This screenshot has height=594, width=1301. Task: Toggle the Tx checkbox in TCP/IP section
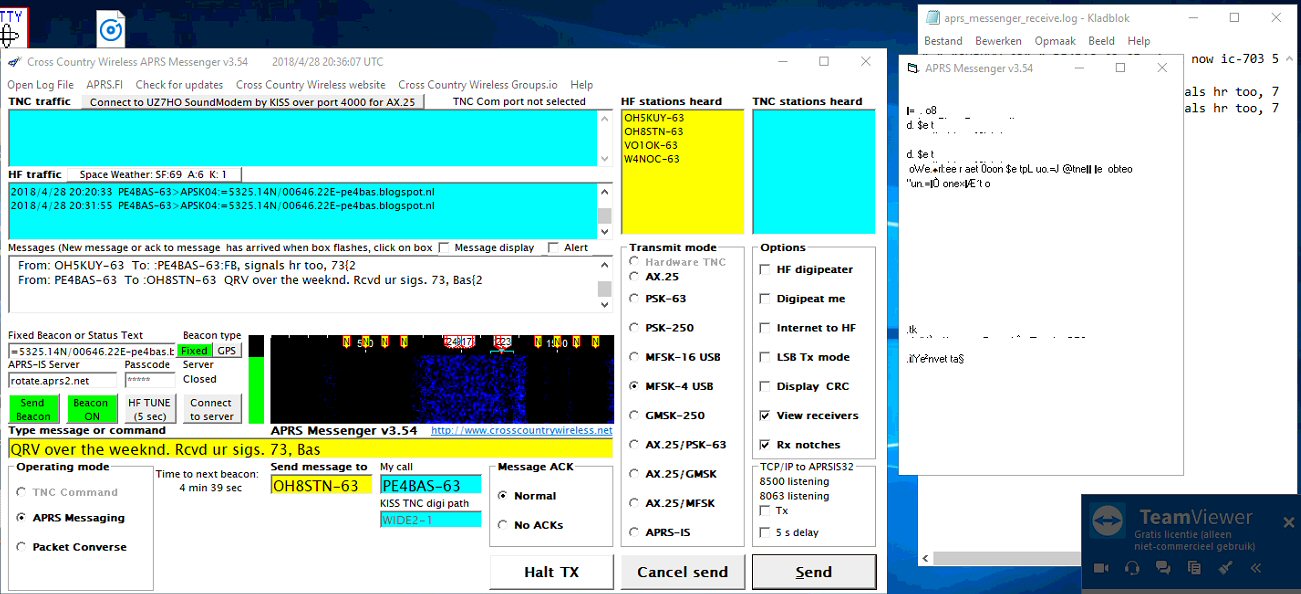pos(766,511)
